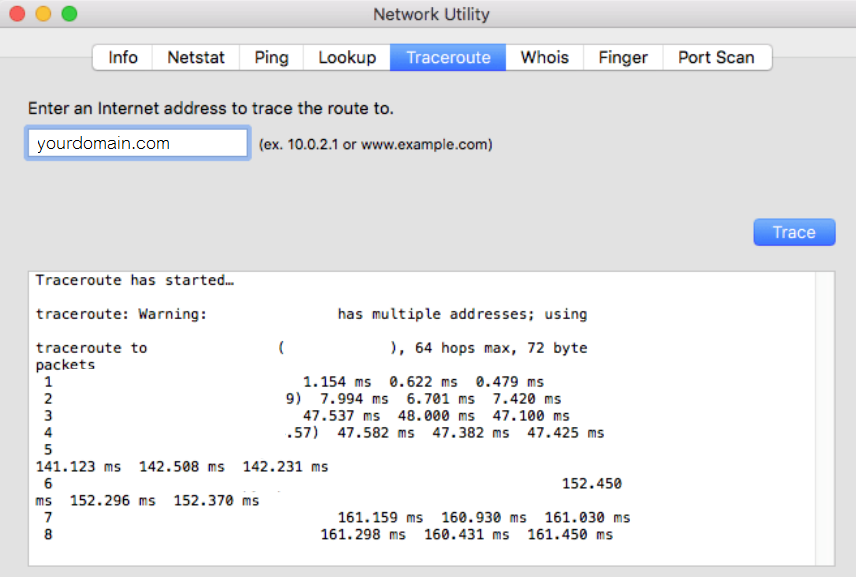Screen dimensions: 856x577
Task: Click the active Traceroute tab
Action: [x=448, y=57]
